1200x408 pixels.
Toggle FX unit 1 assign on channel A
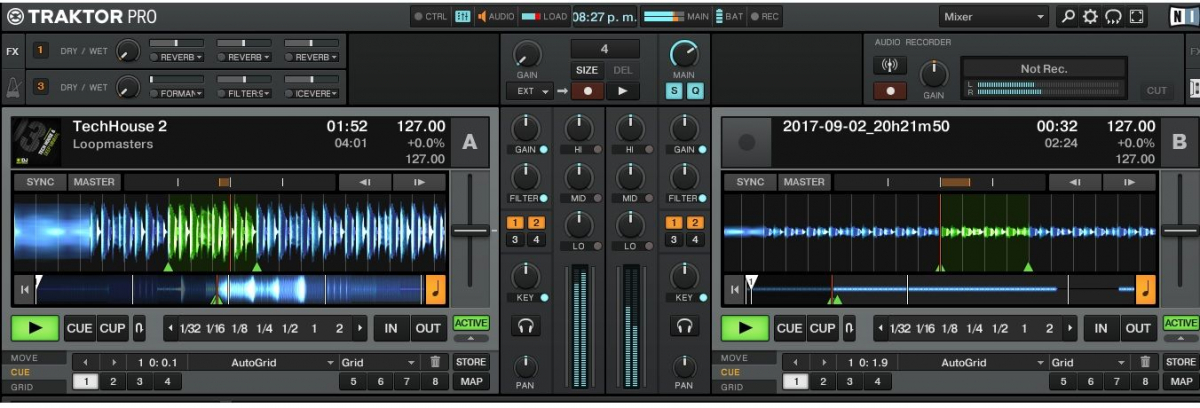pos(515,222)
